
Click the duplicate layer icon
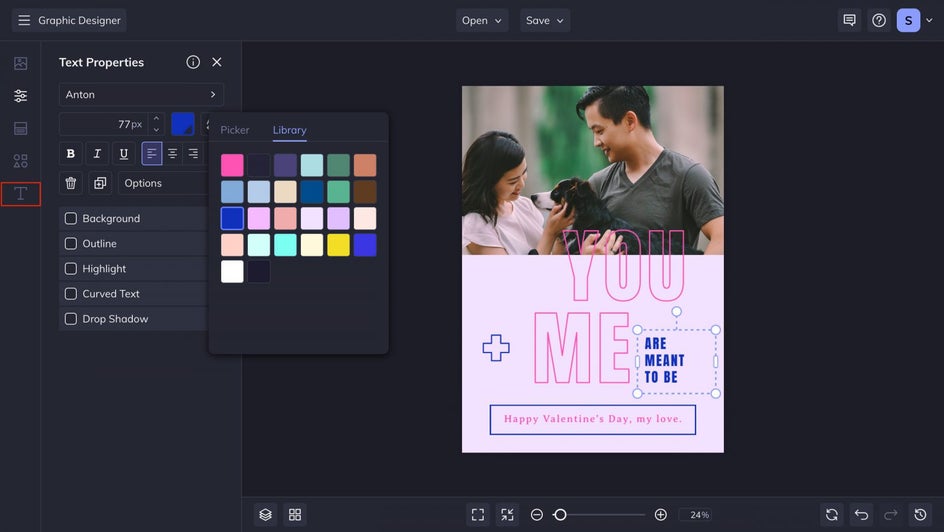click(x=100, y=183)
